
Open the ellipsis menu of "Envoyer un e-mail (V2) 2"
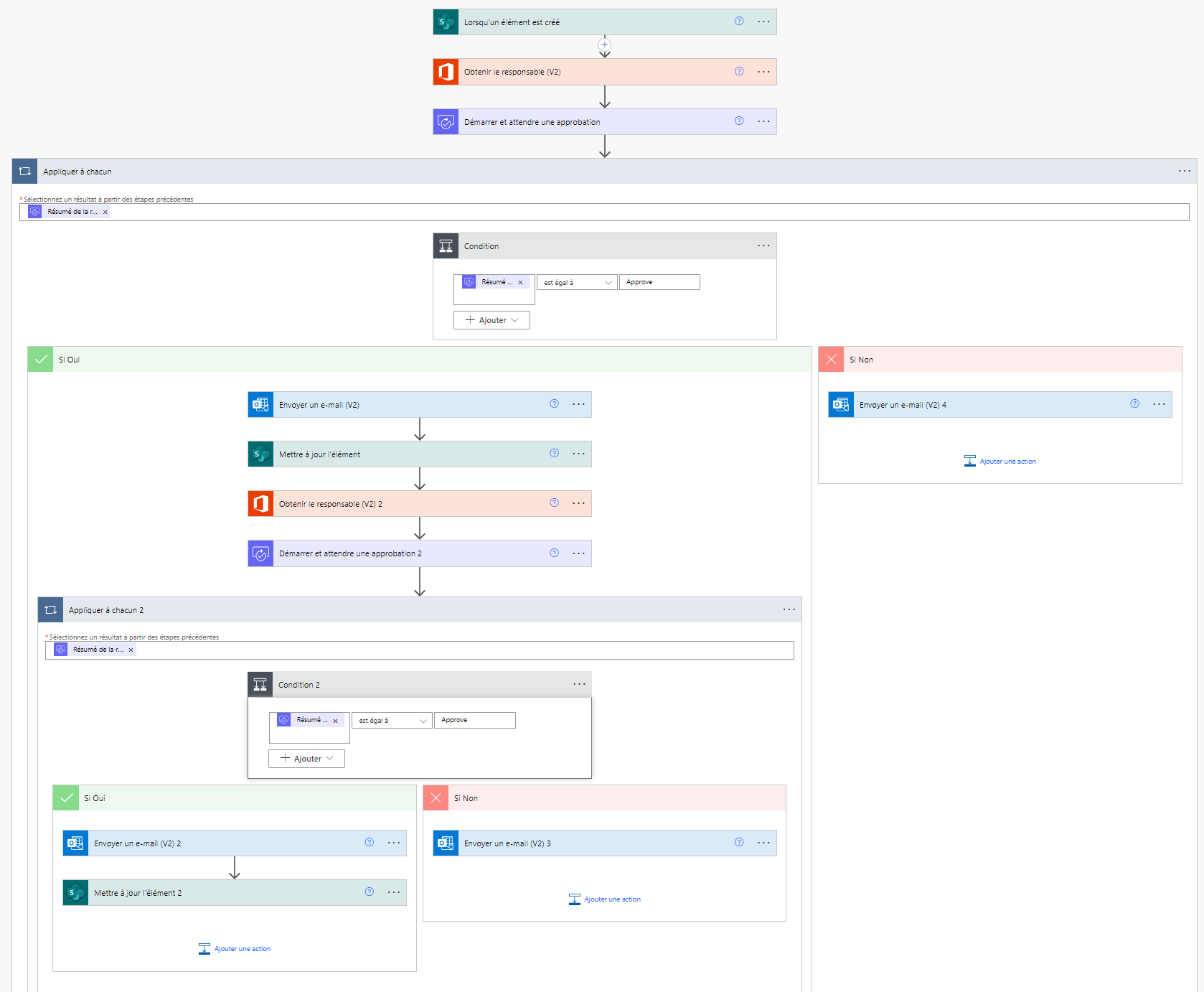pyautogui.click(x=393, y=843)
